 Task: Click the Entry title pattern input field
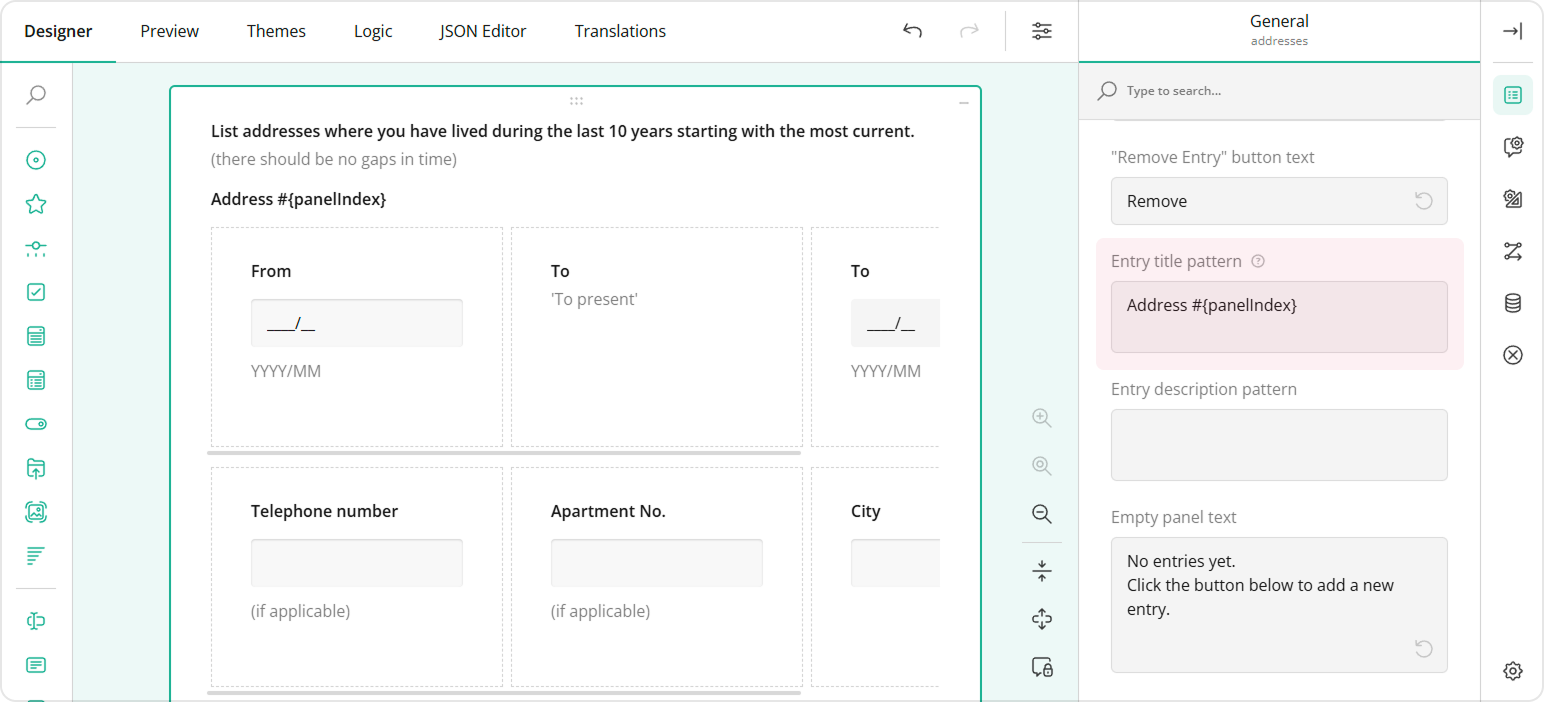(x=1279, y=318)
